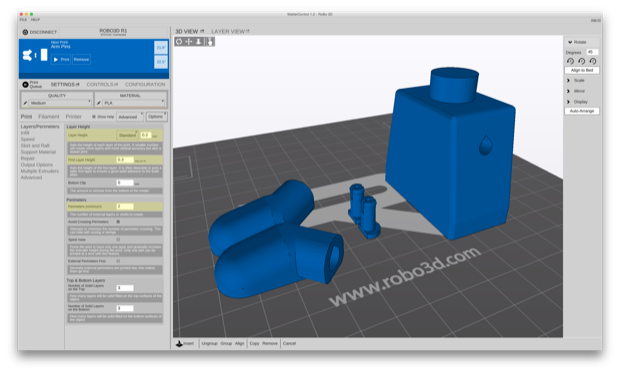This screenshot has width=620, height=374.
Task: Click Cancel in bottom toolbar
Action: click(289, 344)
